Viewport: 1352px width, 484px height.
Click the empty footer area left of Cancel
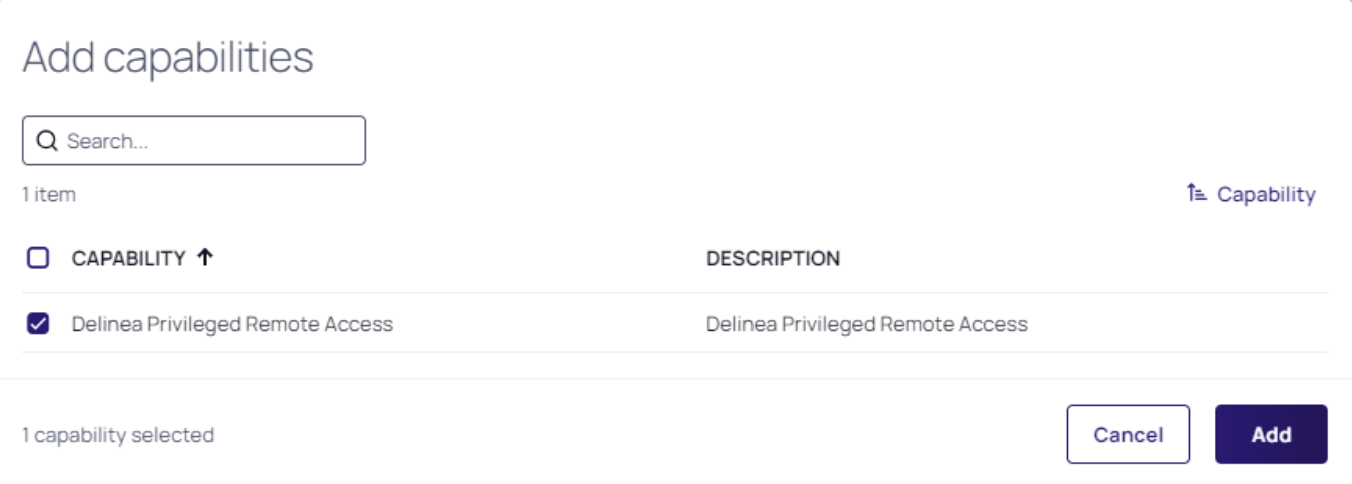tap(640, 434)
